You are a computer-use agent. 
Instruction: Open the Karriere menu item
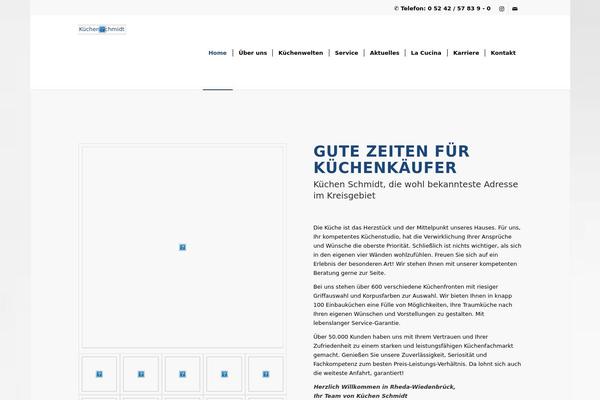click(466, 53)
